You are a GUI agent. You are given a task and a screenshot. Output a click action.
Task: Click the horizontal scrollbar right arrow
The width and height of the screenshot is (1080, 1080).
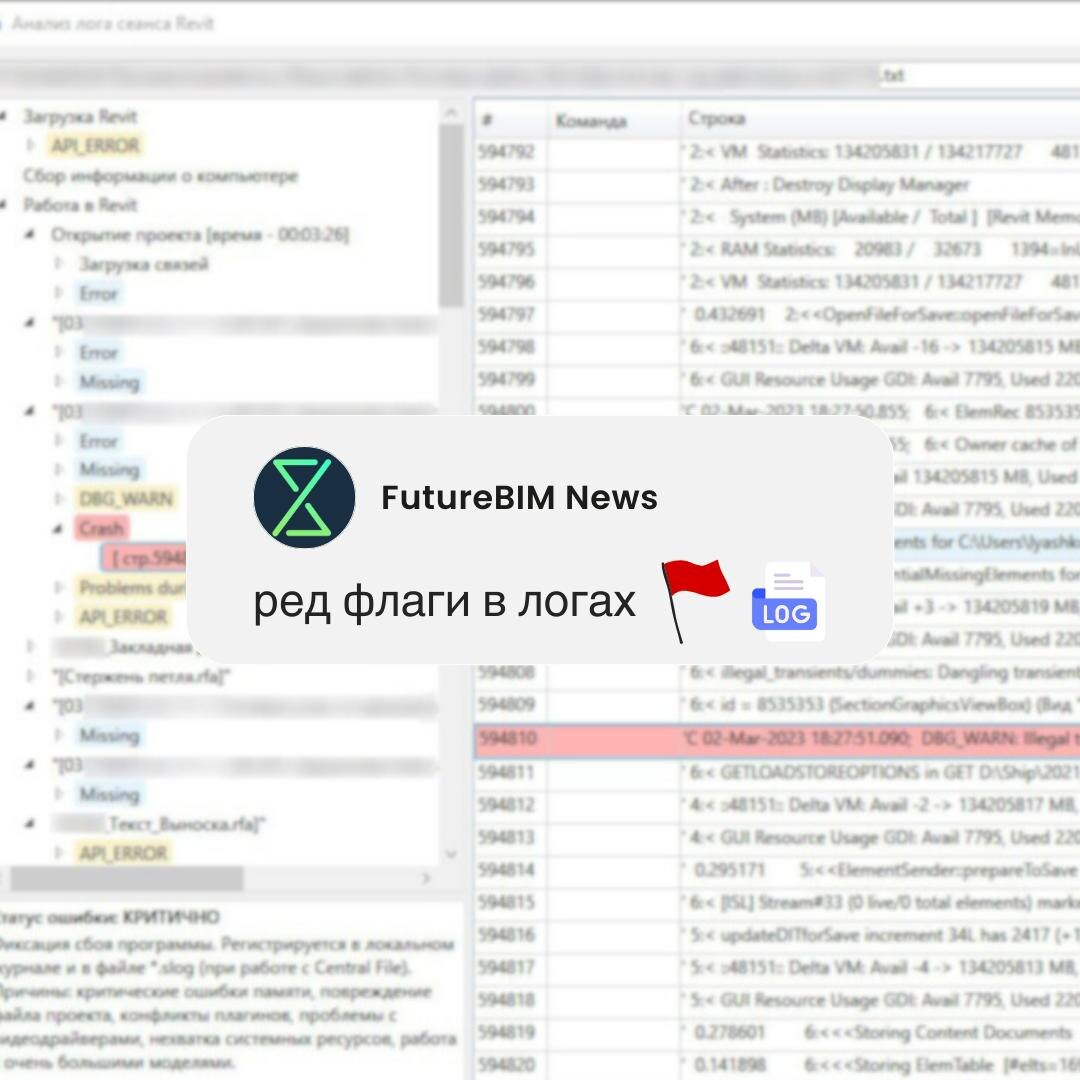426,878
